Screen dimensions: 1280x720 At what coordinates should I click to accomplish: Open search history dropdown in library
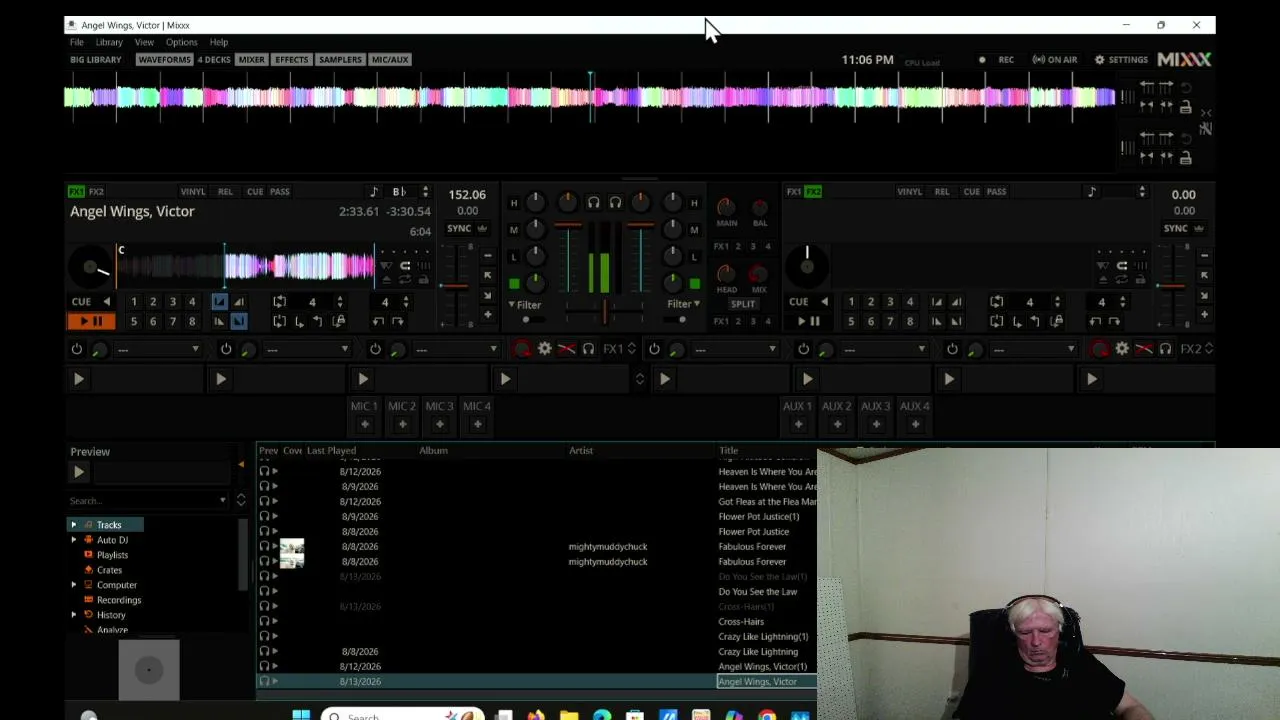(x=222, y=500)
